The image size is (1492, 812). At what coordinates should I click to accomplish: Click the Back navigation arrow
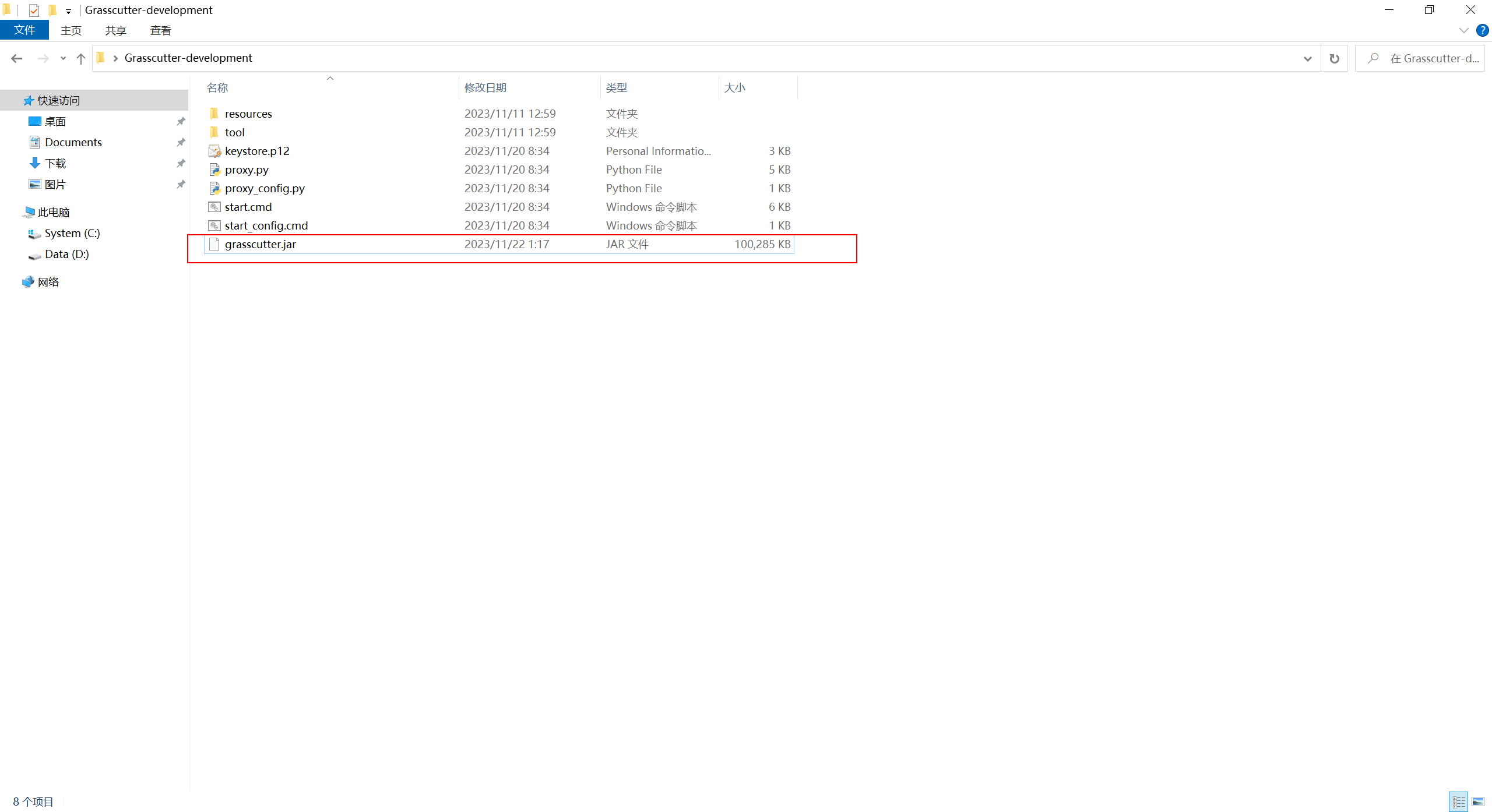pyautogui.click(x=16, y=58)
